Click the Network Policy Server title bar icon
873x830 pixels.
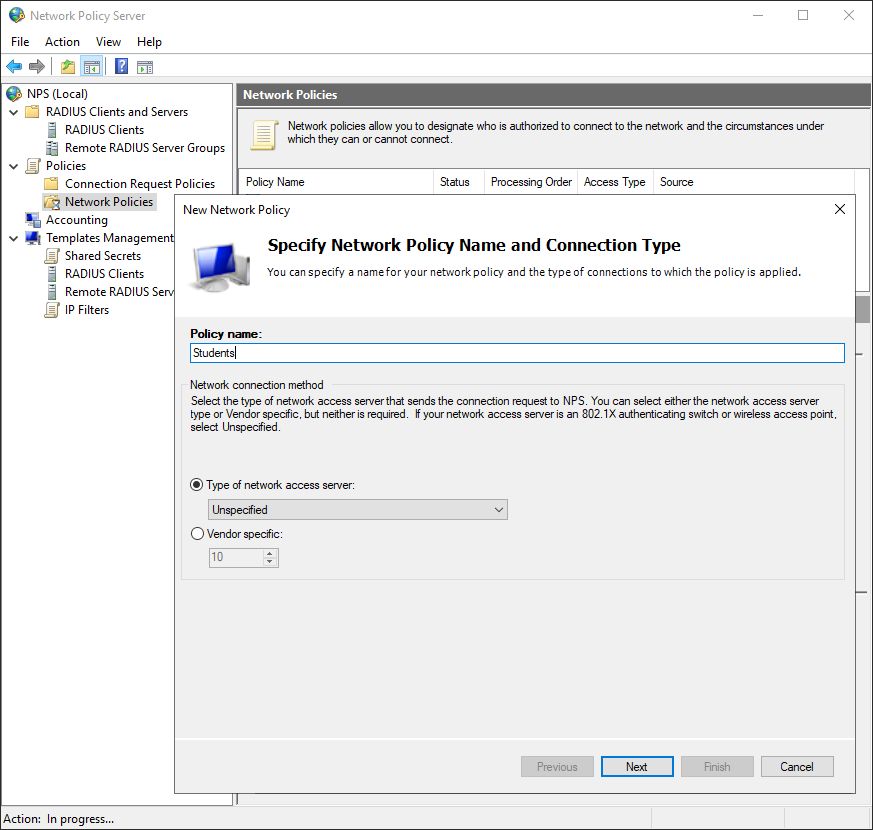tap(17, 15)
